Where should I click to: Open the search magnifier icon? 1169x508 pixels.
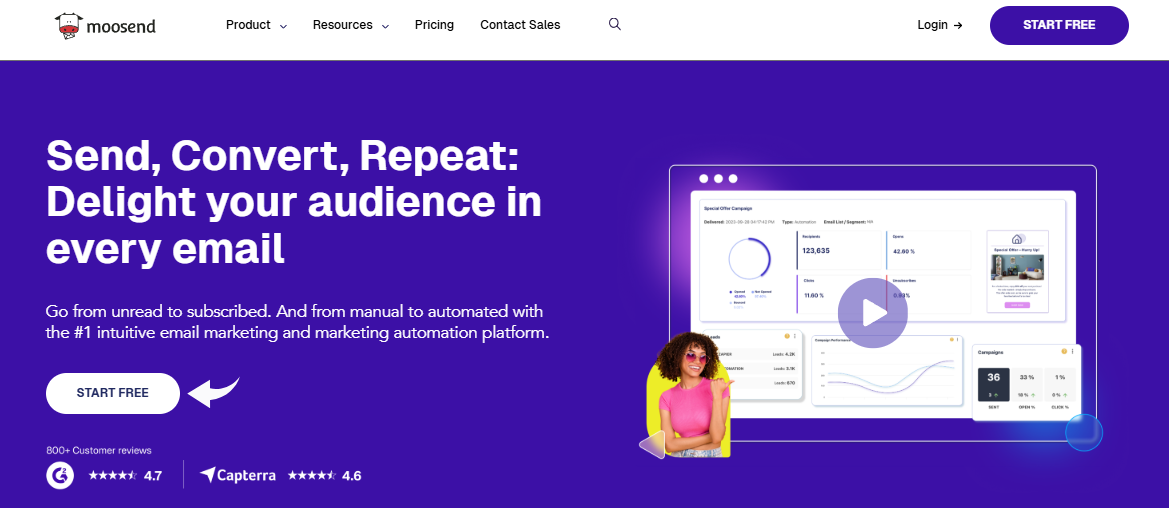click(x=614, y=24)
